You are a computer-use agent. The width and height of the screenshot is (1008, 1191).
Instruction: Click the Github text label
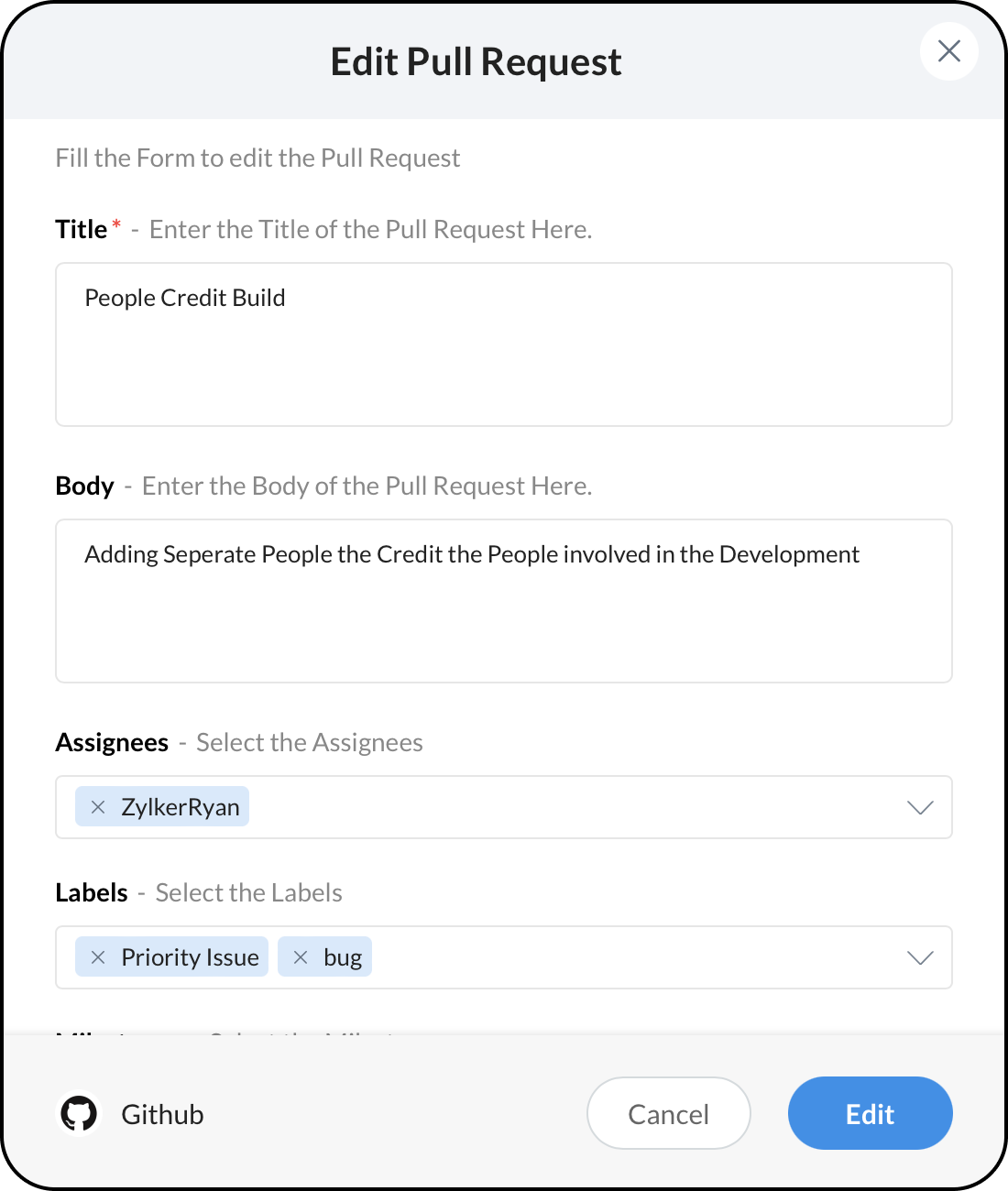(x=162, y=1114)
